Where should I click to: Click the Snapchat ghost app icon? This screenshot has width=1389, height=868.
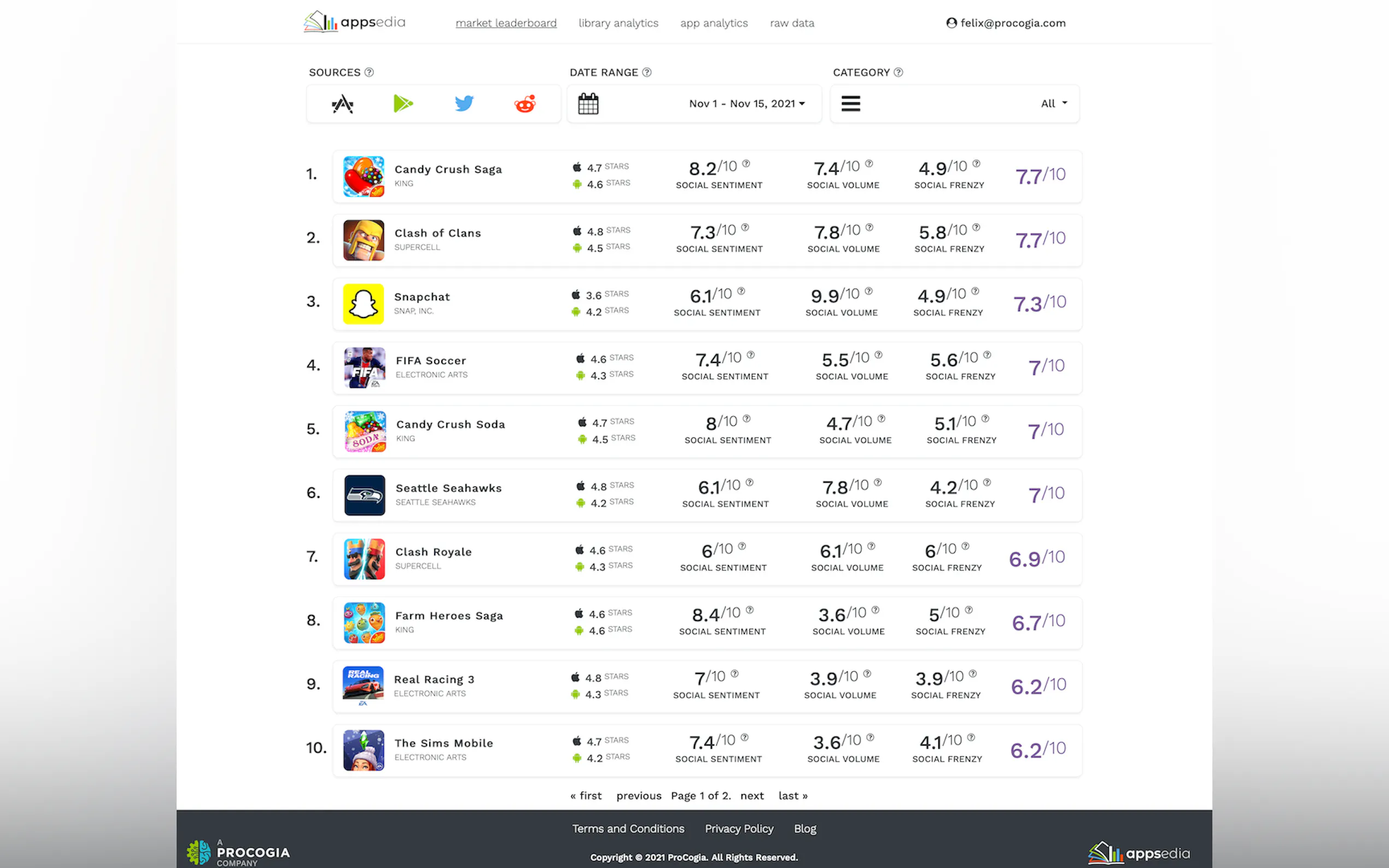364,304
